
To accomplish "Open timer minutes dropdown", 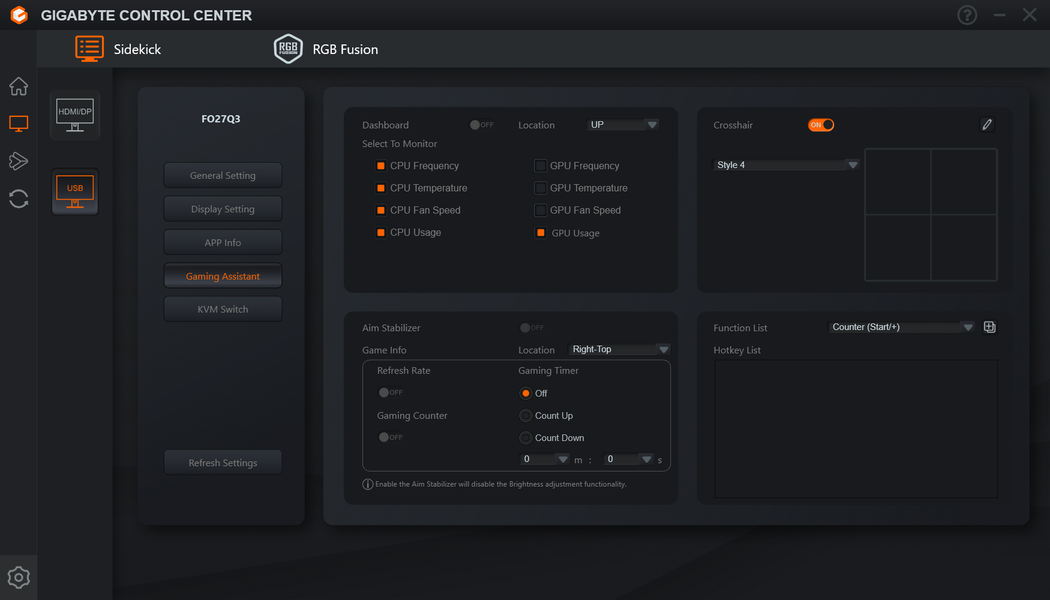I will 545,459.
